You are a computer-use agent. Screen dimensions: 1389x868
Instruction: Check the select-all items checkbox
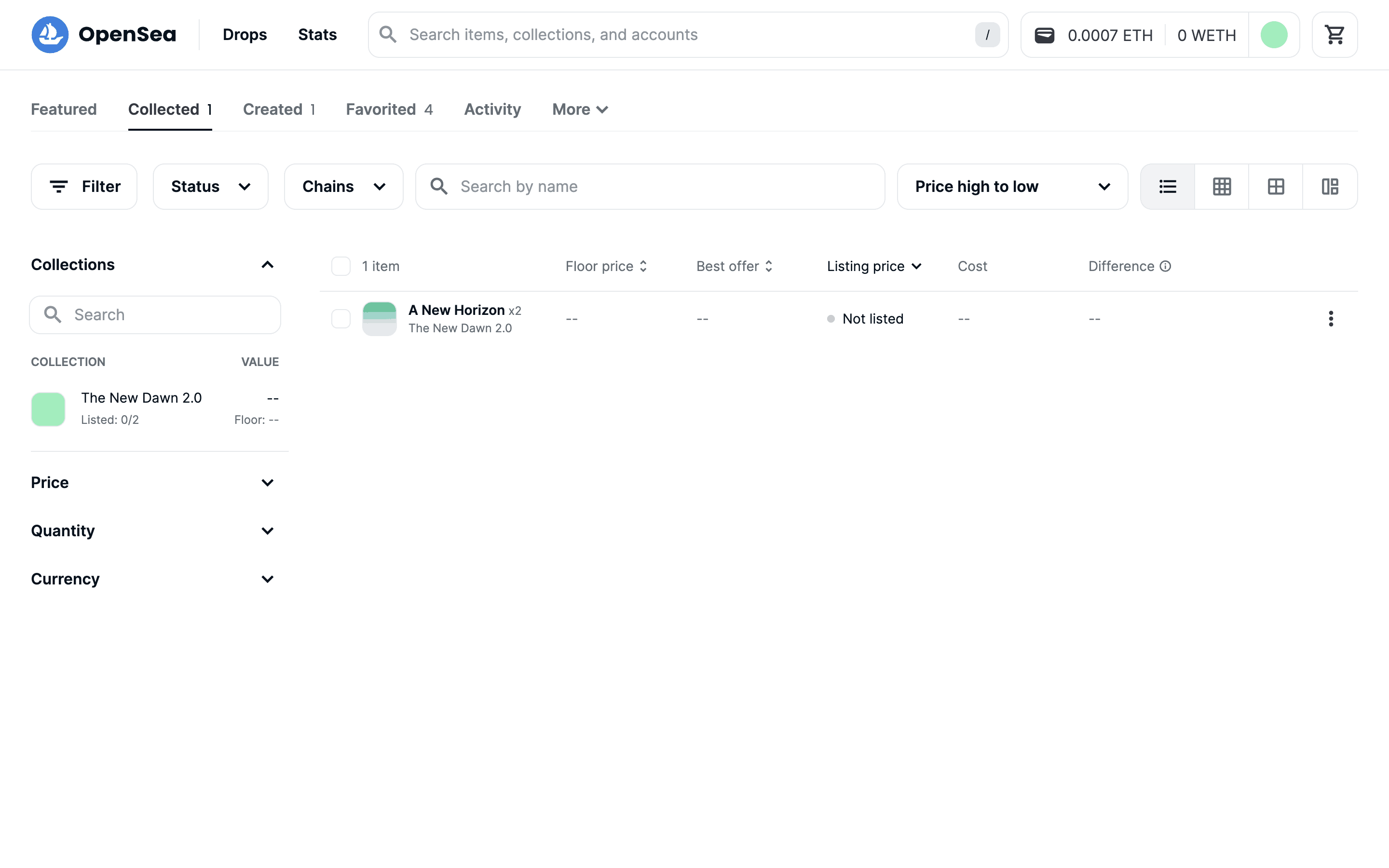coord(341,266)
